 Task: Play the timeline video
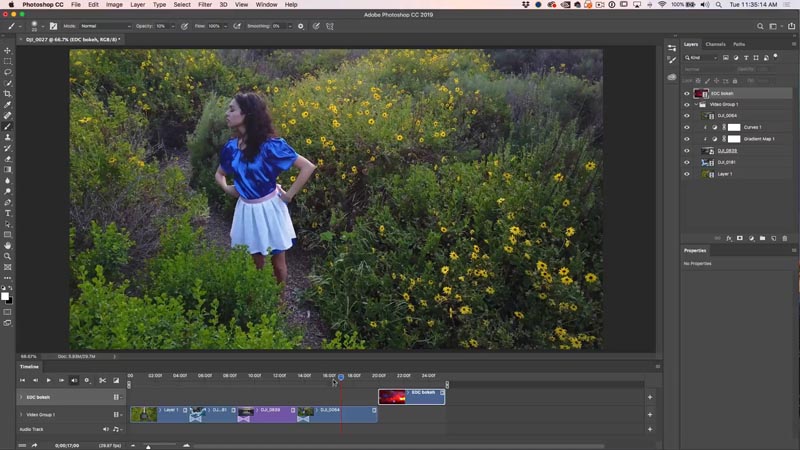pos(48,380)
